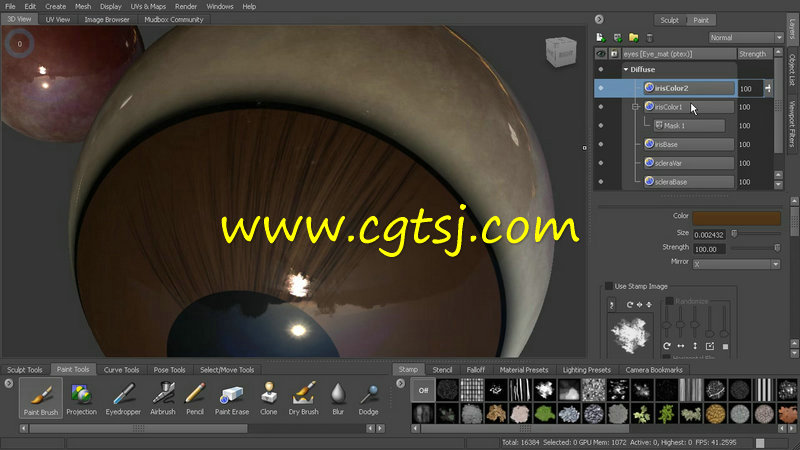Viewport: 800px width, 450px height.
Task: Toggle visibility of irisBase layer
Action: tap(601, 144)
